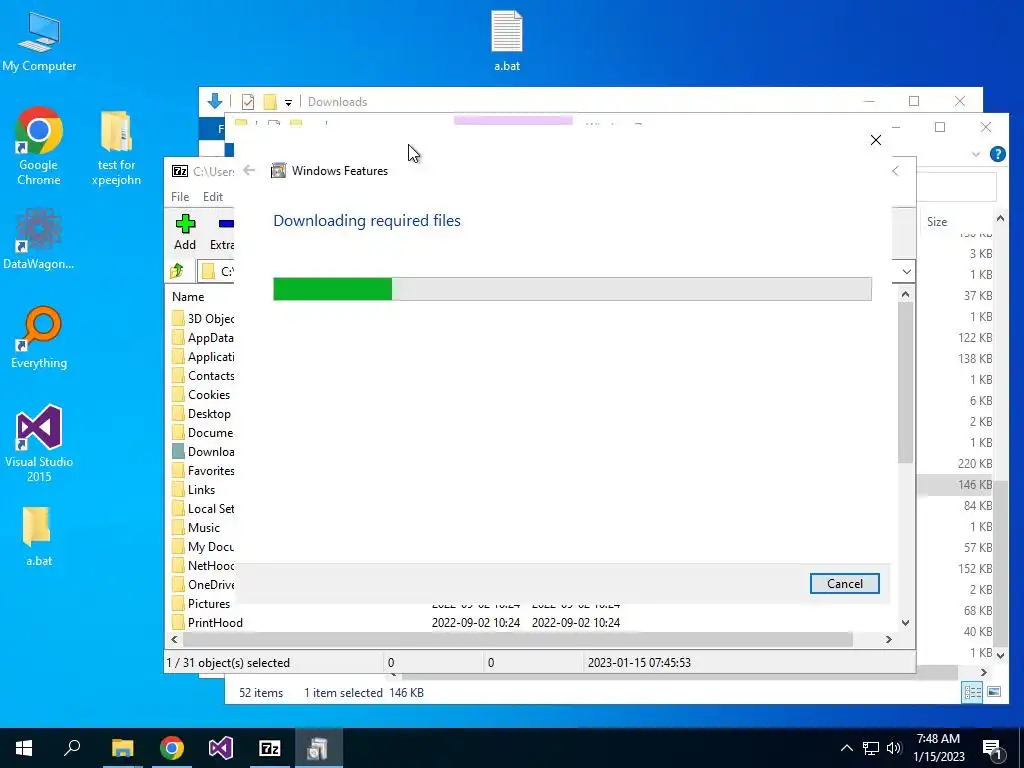This screenshot has width=1024, height=768.
Task: Select the highlighted 146 KB file row
Action: click(x=955, y=485)
